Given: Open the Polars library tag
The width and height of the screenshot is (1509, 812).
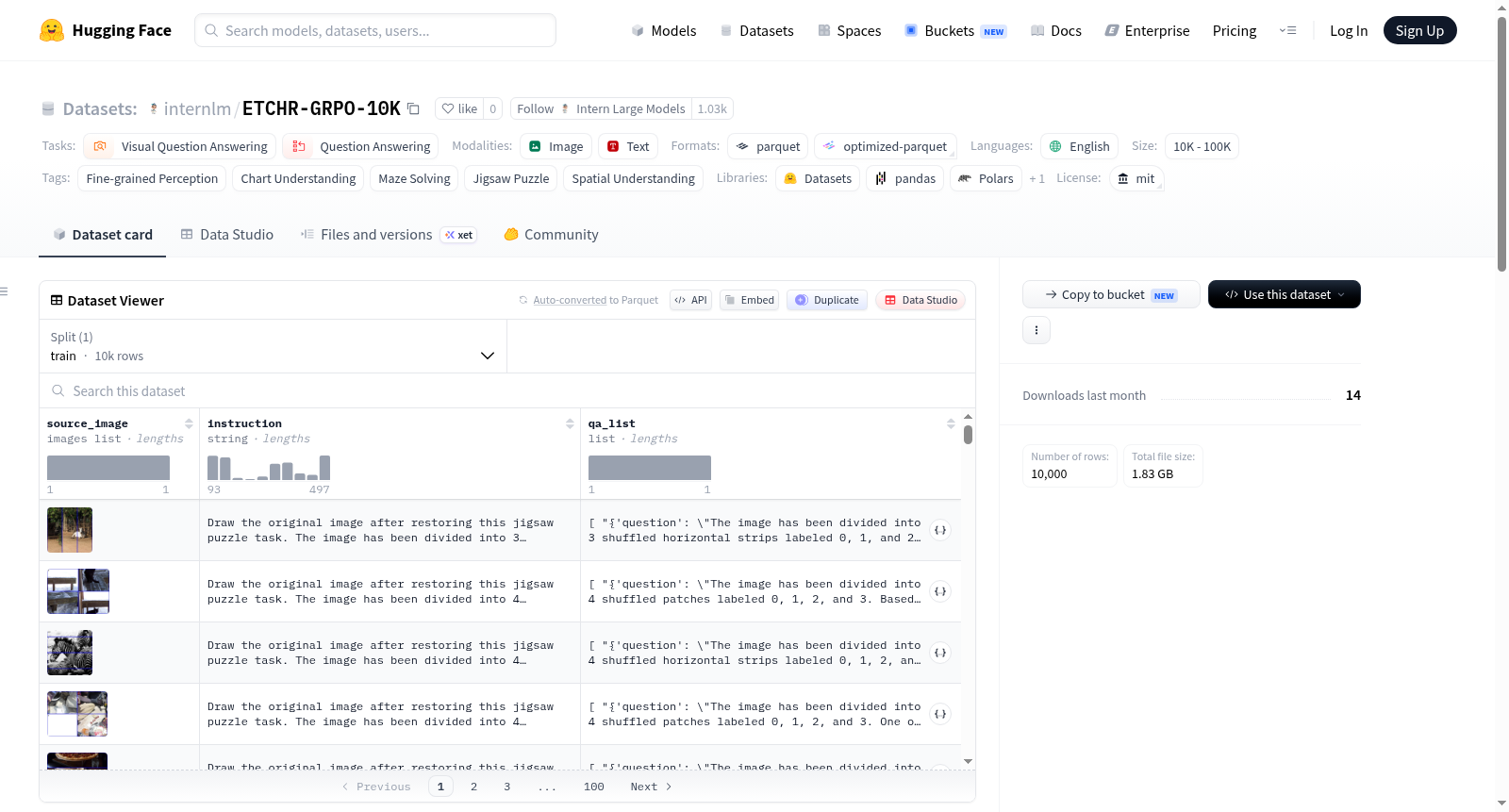Looking at the screenshot, I should 986,178.
